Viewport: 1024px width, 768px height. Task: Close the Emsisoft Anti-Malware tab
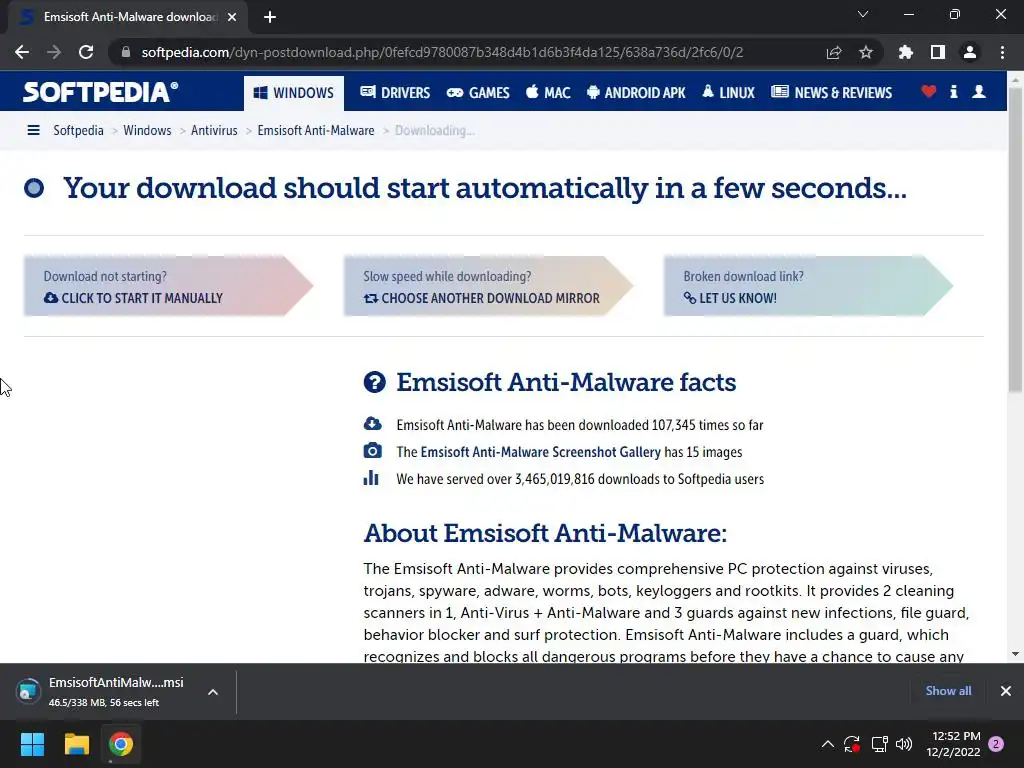point(232,17)
